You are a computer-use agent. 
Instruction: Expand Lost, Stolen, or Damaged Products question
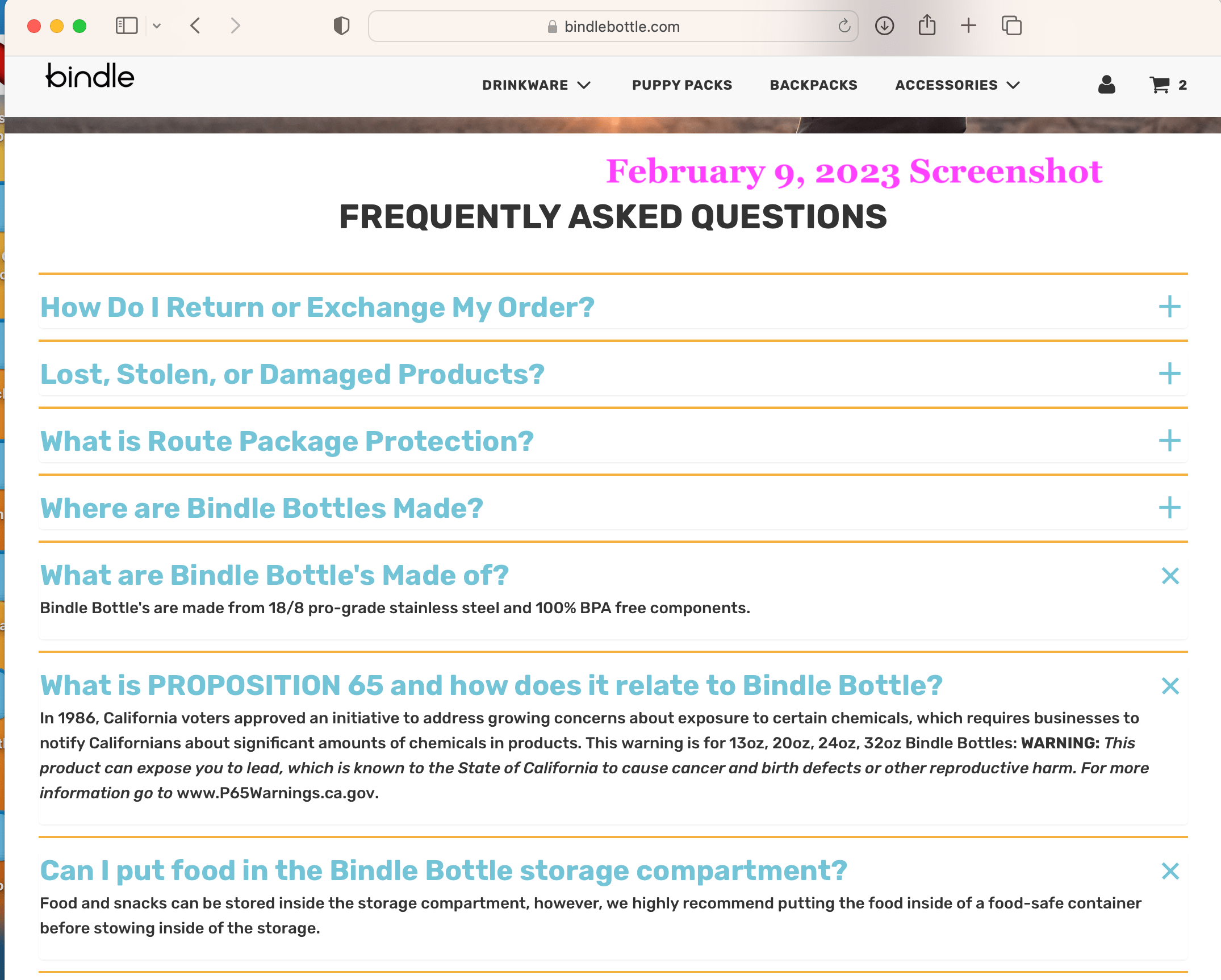(x=1169, y=374)
